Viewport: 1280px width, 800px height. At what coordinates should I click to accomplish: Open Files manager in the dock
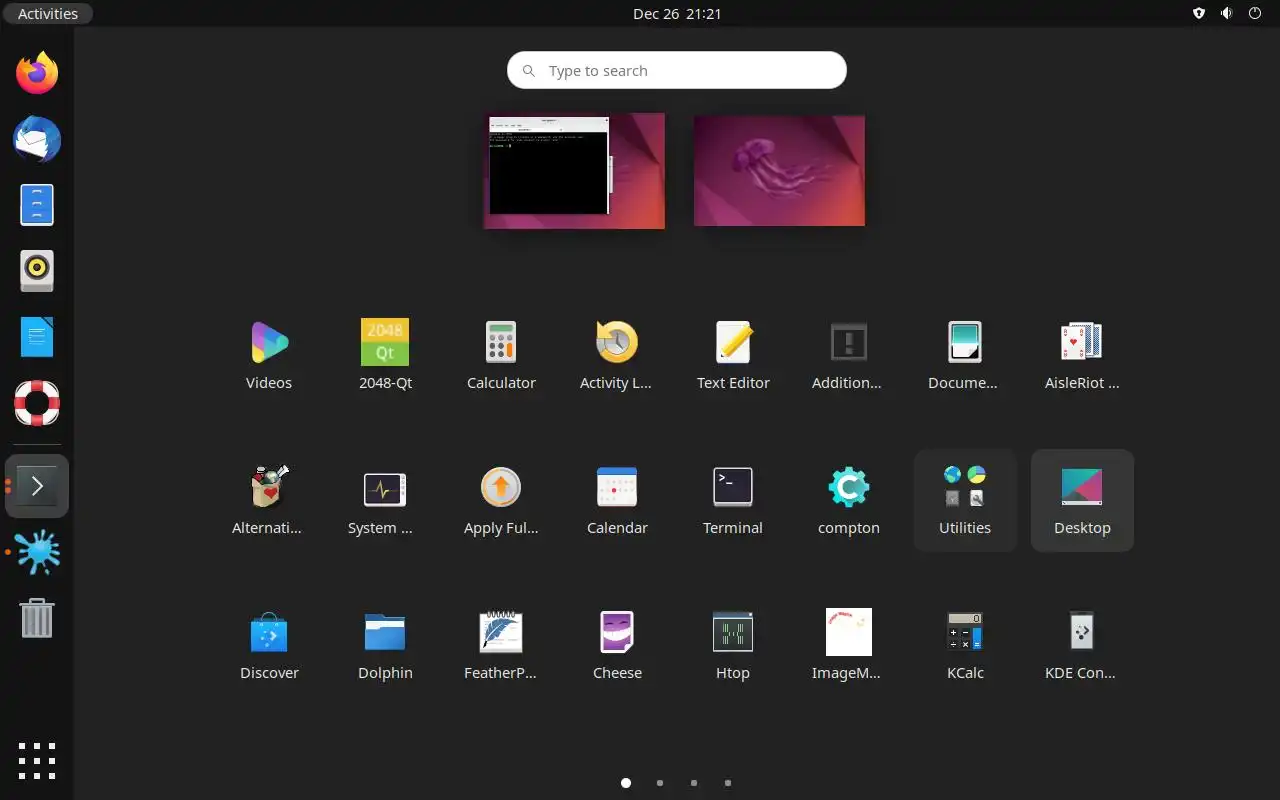click(37, 205)
